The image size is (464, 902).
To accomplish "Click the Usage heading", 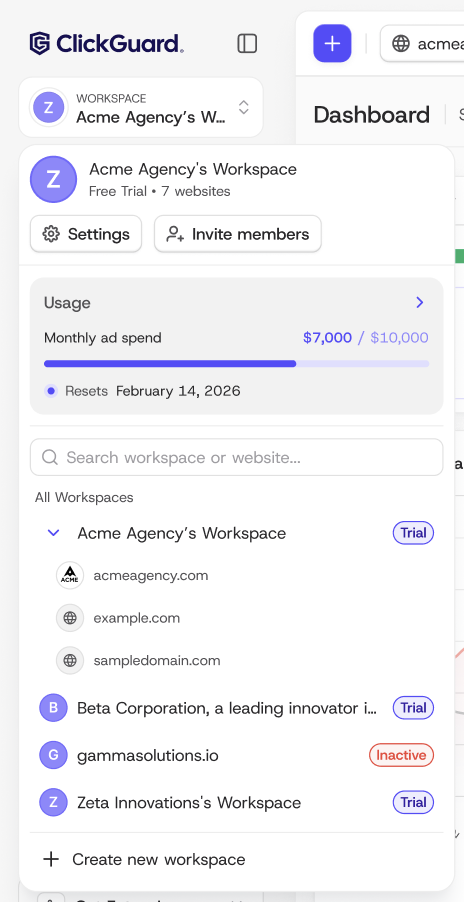I will coord(67,303).
